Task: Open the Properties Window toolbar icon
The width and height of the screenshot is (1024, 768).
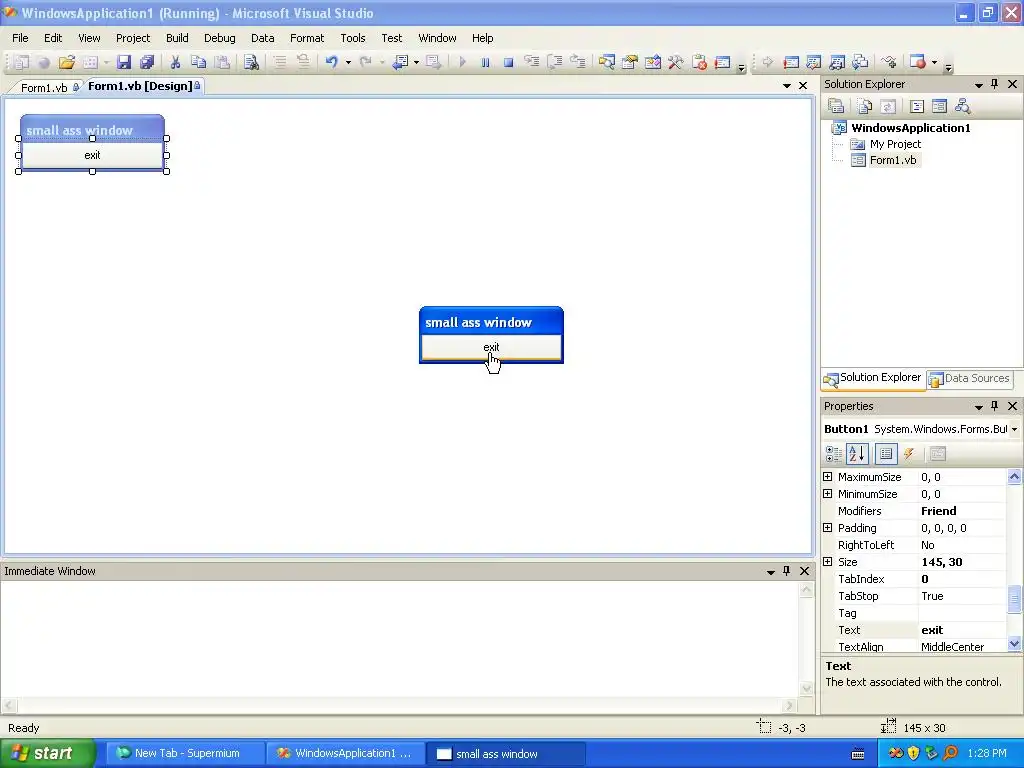Action: pos(630,63)
